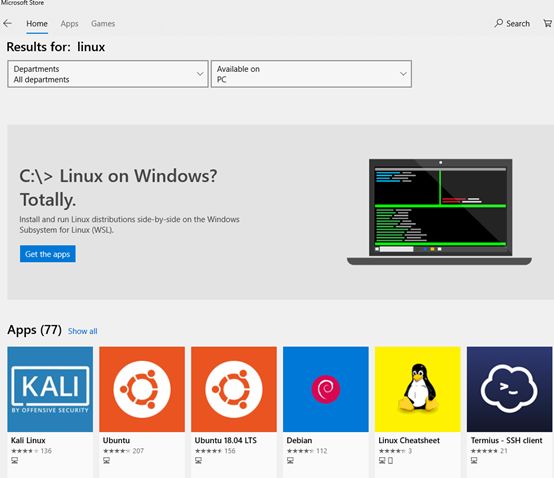554x478 pixels.
Task: Click the PC device icon under Debian
Action: pyautogui.click(x=290, y=460)
